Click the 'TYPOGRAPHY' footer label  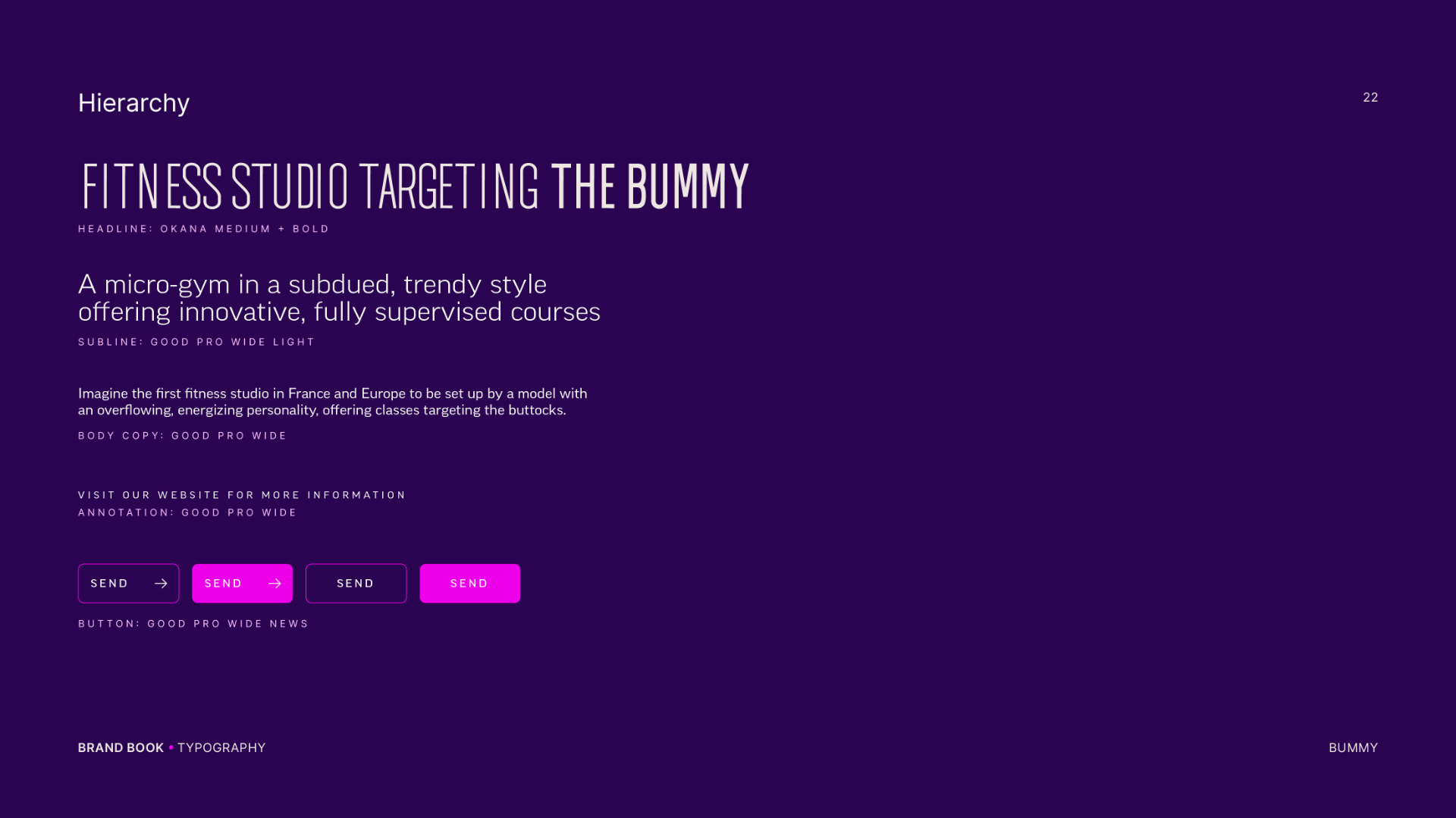pos(221,747)
